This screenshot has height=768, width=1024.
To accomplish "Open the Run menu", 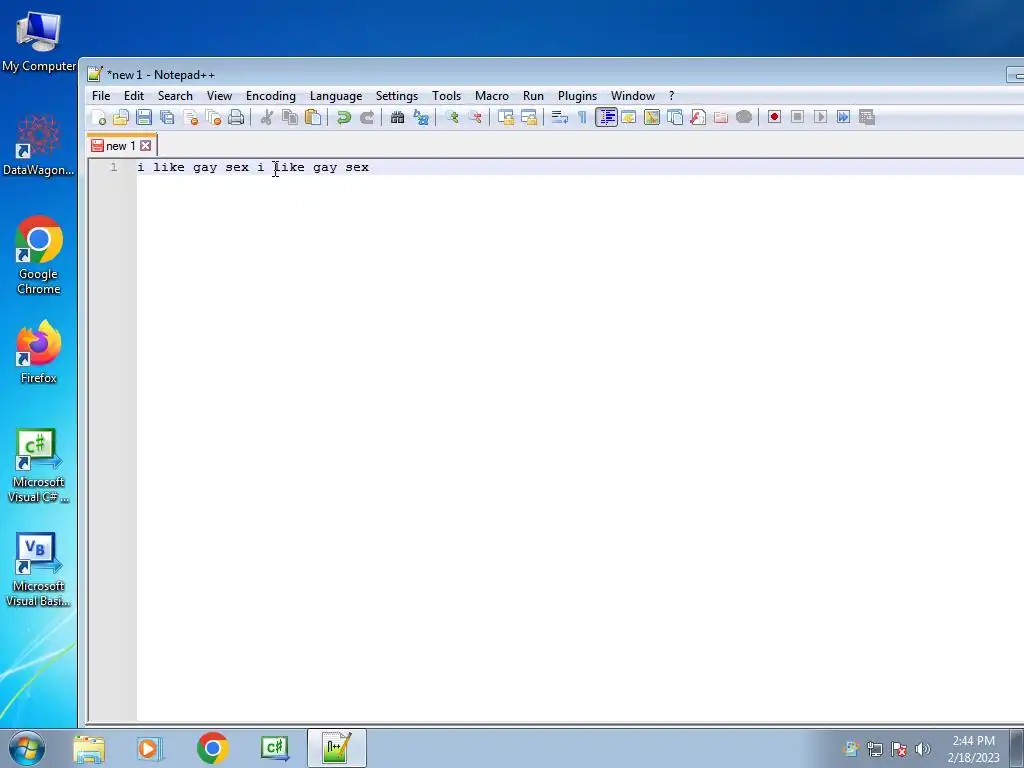I will click(x=533, y=96).
